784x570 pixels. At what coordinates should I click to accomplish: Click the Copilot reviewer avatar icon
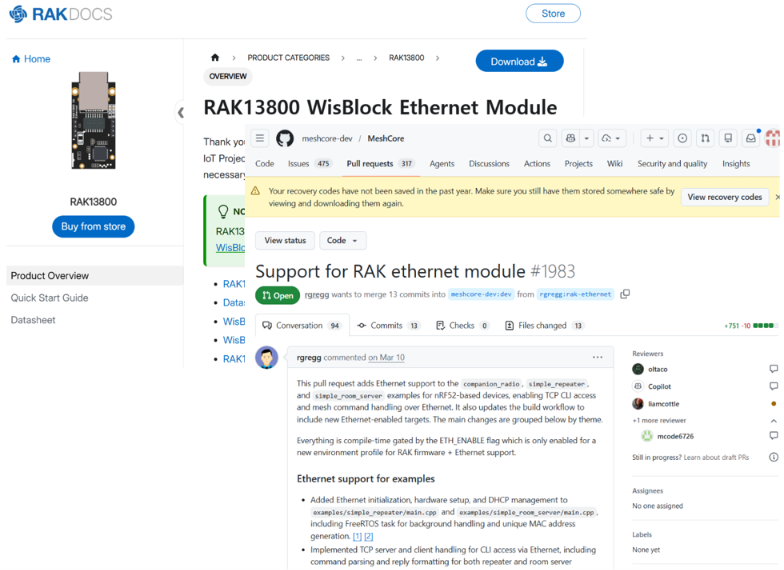(x=638, y=386)
